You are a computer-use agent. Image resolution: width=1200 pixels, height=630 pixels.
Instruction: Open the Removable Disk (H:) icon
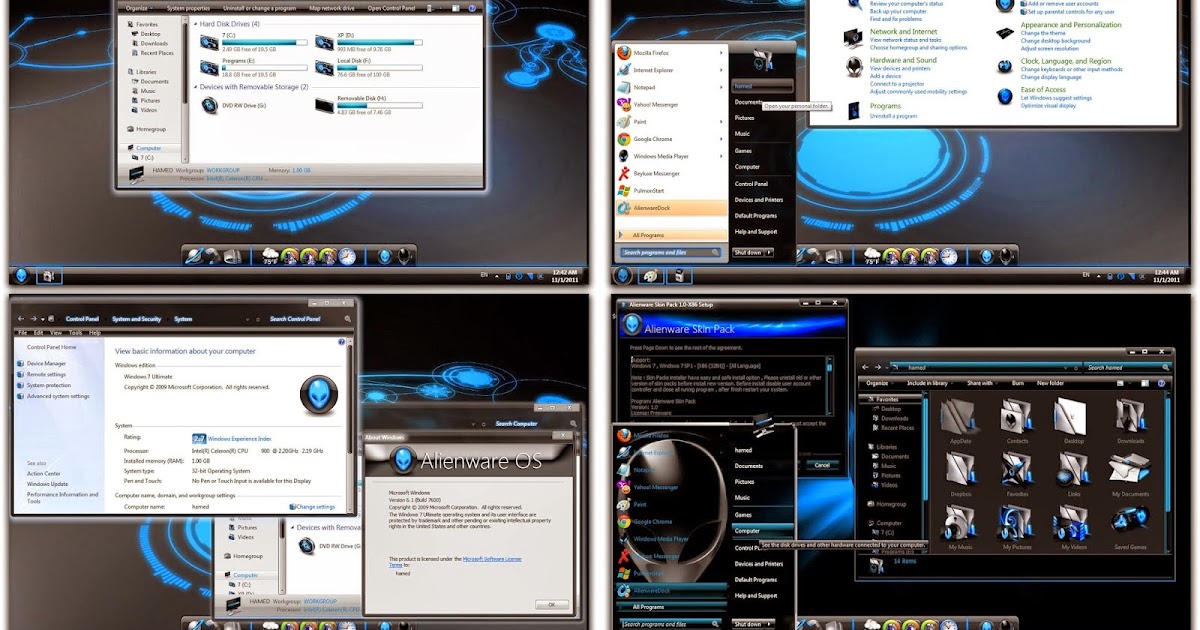tap(324, 104)
